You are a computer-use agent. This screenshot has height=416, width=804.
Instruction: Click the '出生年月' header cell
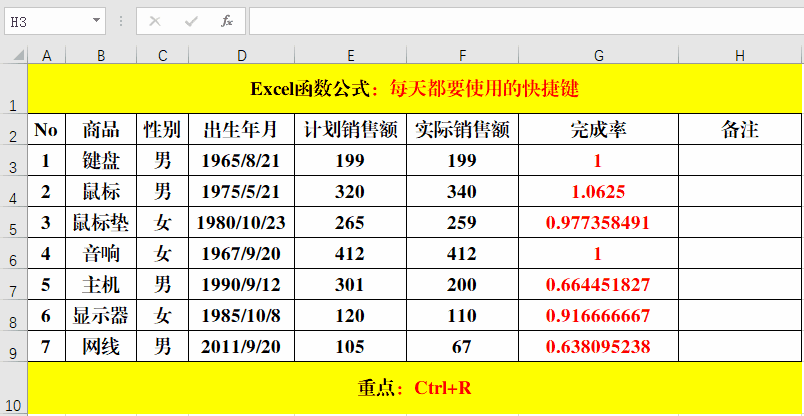(x=242, y=129)
